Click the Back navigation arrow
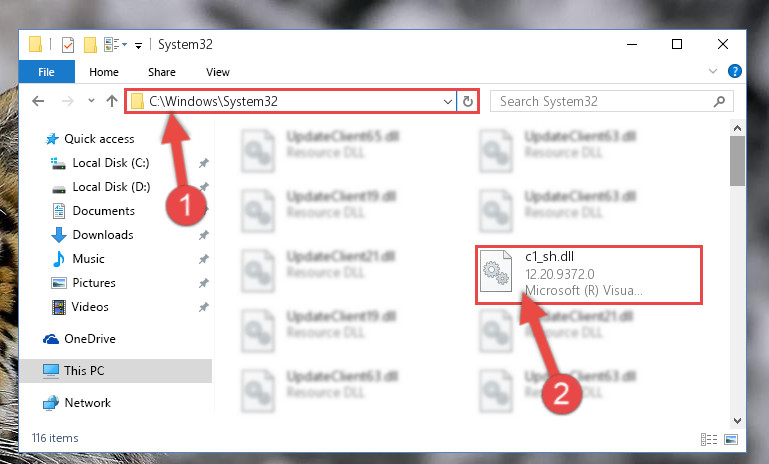 (x=38, y=102)
